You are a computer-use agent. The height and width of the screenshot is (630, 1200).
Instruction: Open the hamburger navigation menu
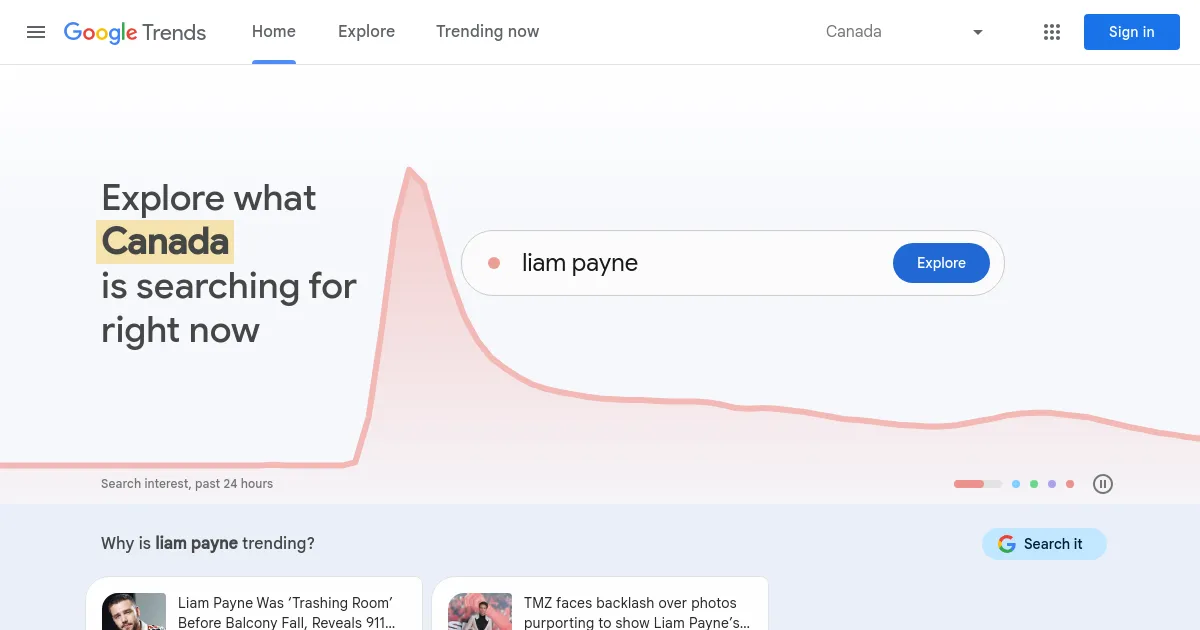[x=36, y=32]
